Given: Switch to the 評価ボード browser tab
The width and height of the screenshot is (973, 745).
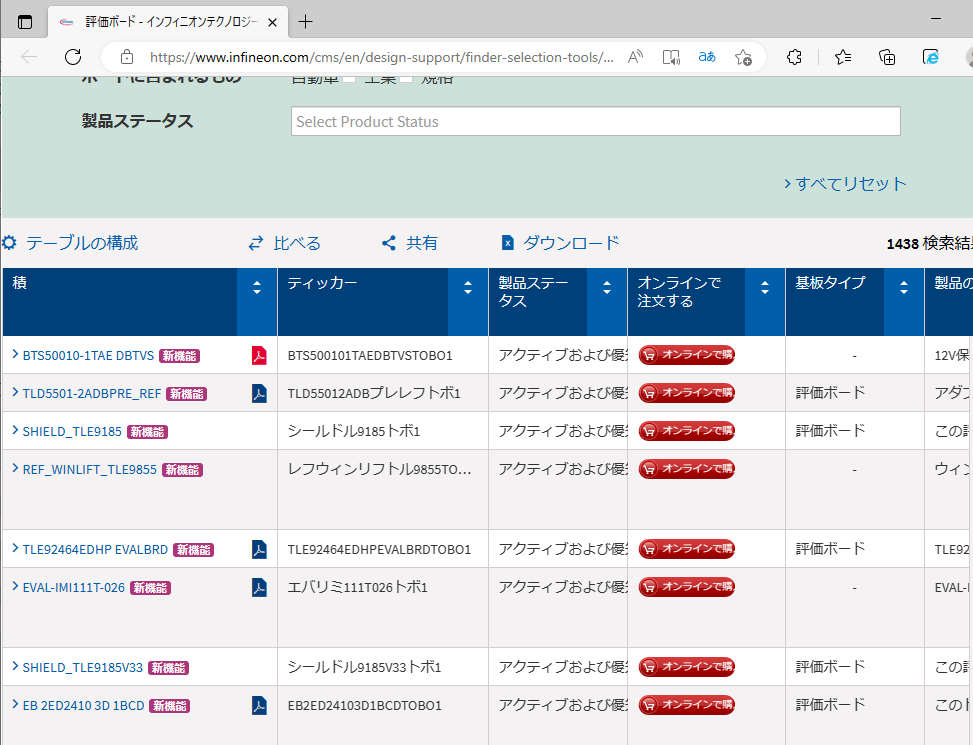Looking at the screenshot, I should coord(168,22).
